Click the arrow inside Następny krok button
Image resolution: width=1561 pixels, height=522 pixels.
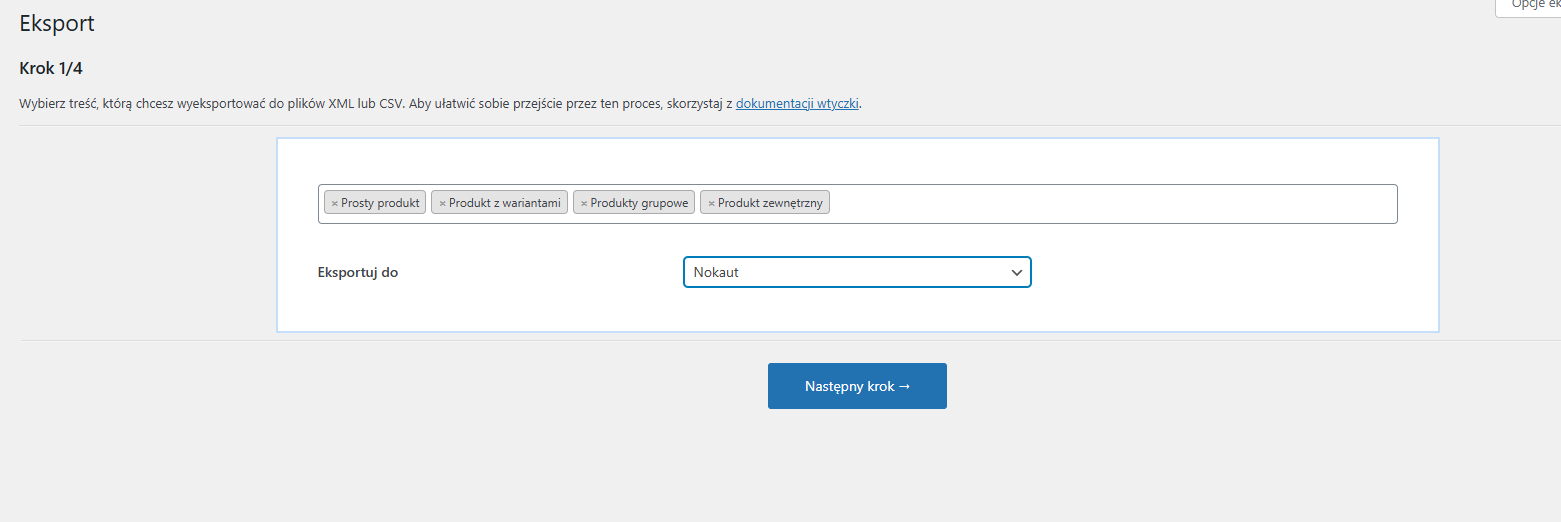point(904,386)
